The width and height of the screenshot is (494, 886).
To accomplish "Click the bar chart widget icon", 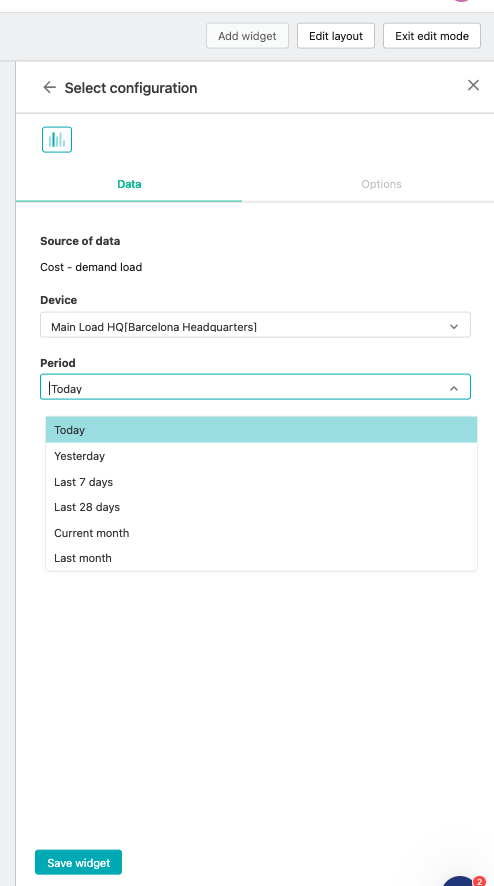I will point(57,140).
